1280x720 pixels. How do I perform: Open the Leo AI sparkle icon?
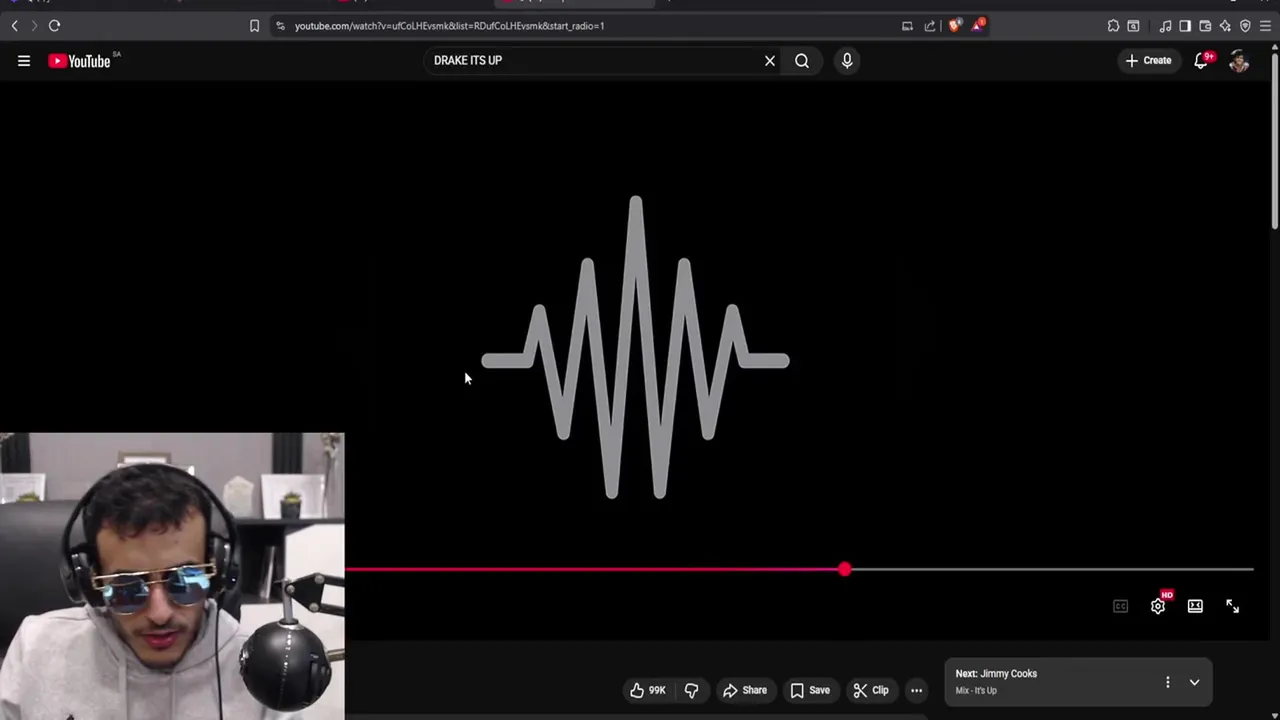click(1225, 26)
